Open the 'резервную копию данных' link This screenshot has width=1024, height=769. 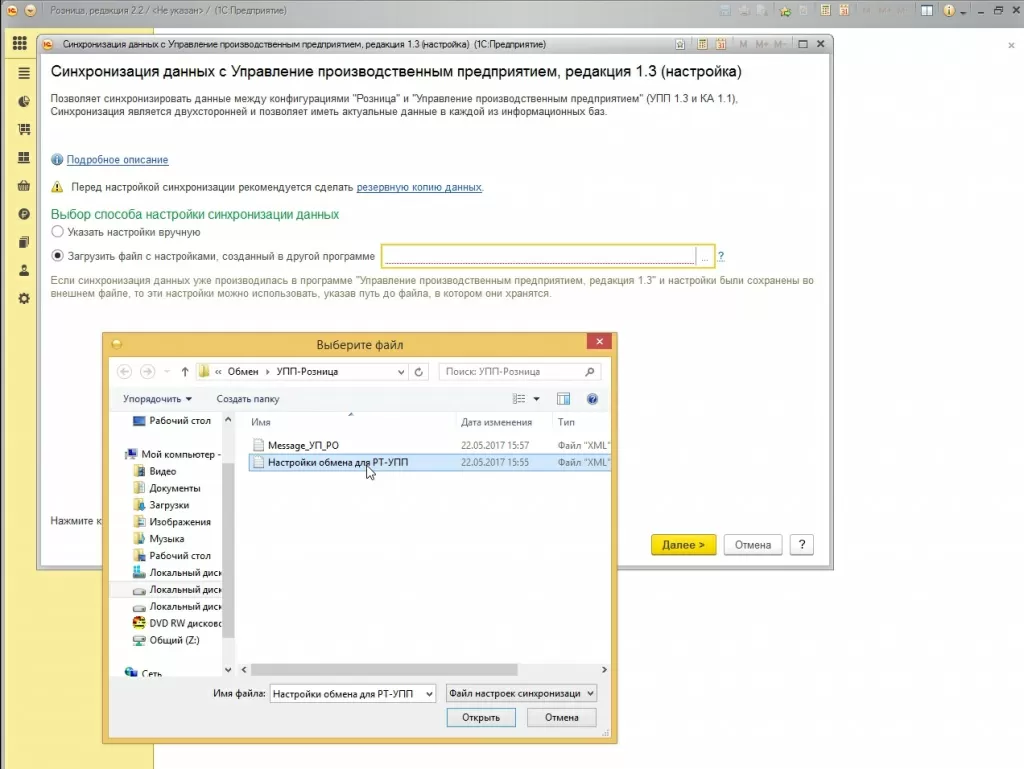(419, 187)
